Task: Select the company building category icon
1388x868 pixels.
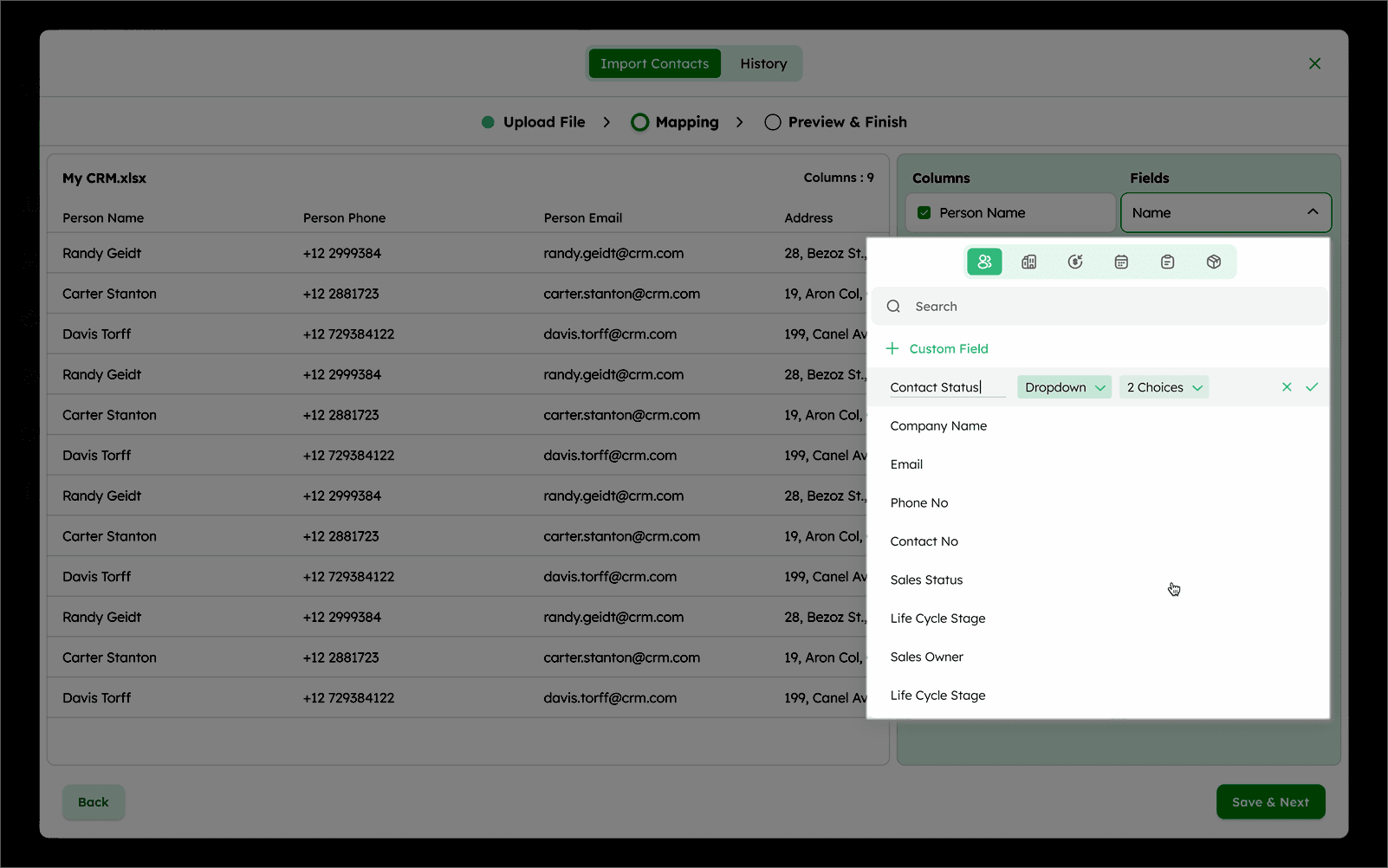Action: [x=1029, y=262]
